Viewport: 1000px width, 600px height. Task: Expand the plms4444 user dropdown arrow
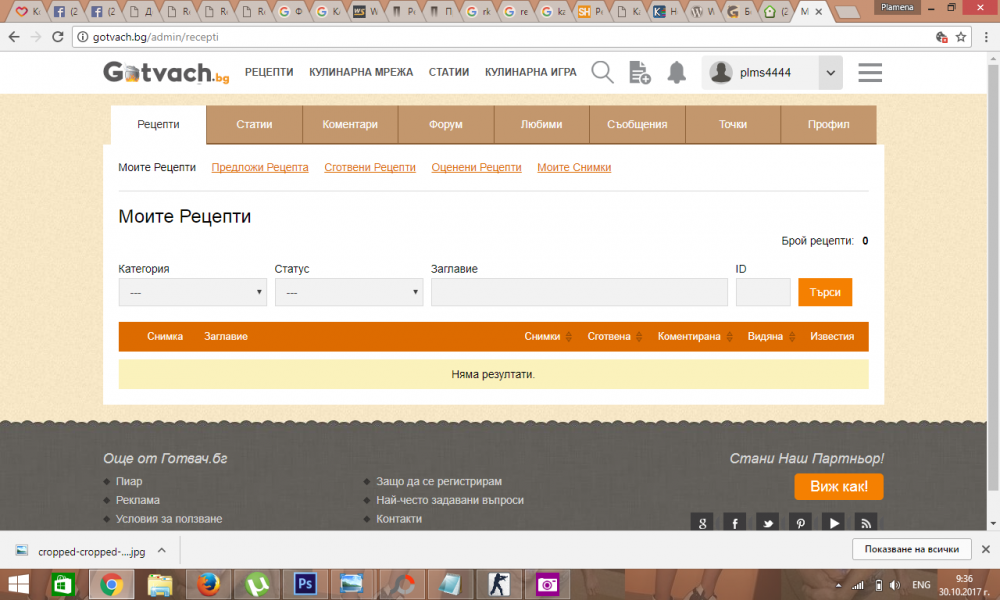pyautogui.click(x=830, y=73)
